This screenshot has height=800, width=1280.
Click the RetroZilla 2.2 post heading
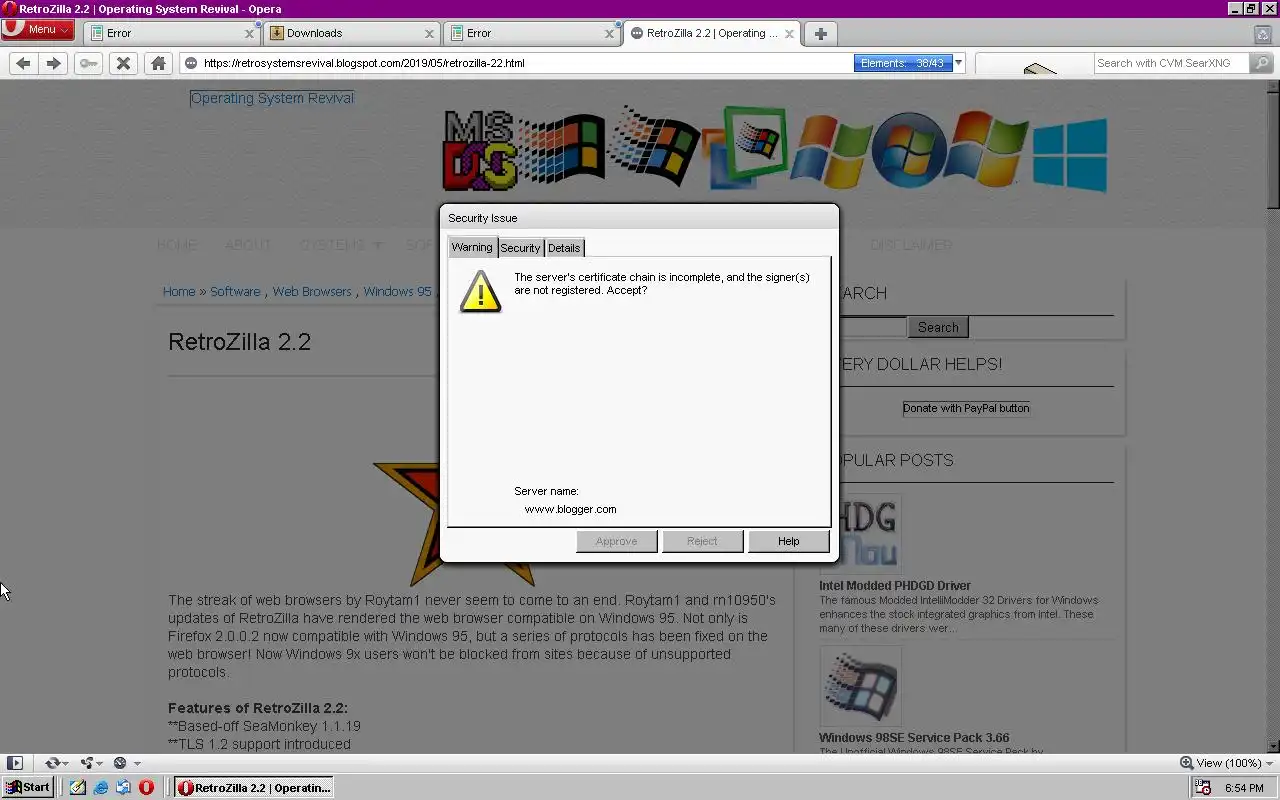(x=240, y=342)
